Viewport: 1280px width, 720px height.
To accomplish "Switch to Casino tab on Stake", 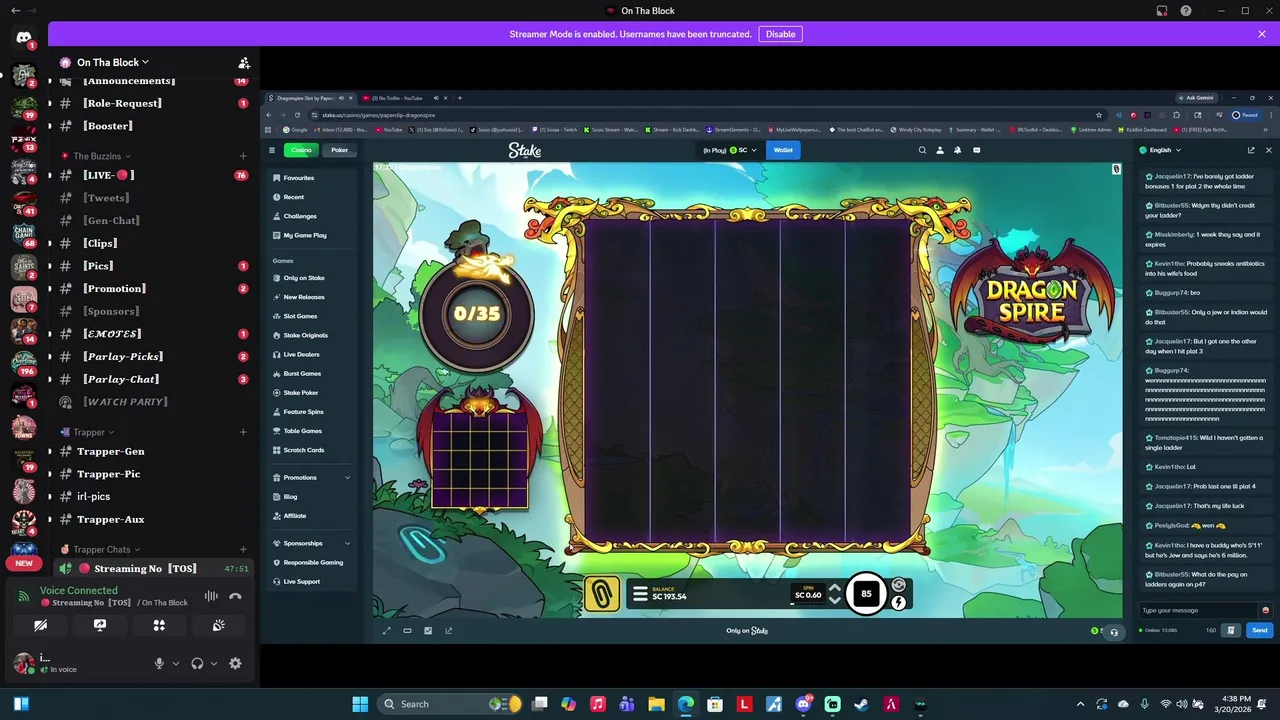I will [x=301, y=150].
